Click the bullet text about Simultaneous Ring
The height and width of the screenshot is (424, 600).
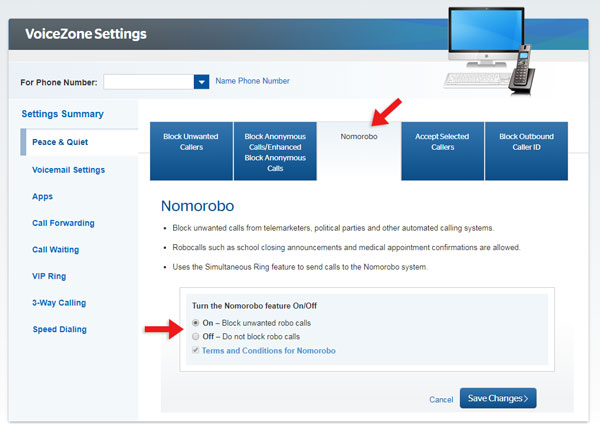(300, 267)
